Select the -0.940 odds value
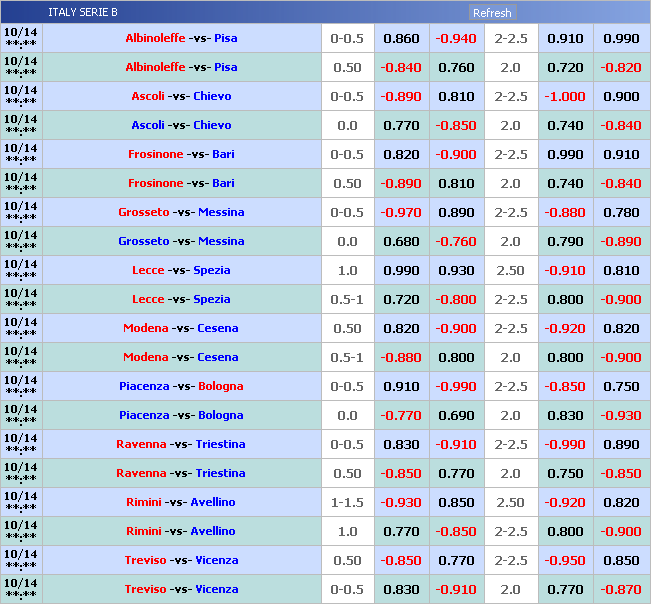This screenshot has width=651, height=604. (x=455, y=38)
